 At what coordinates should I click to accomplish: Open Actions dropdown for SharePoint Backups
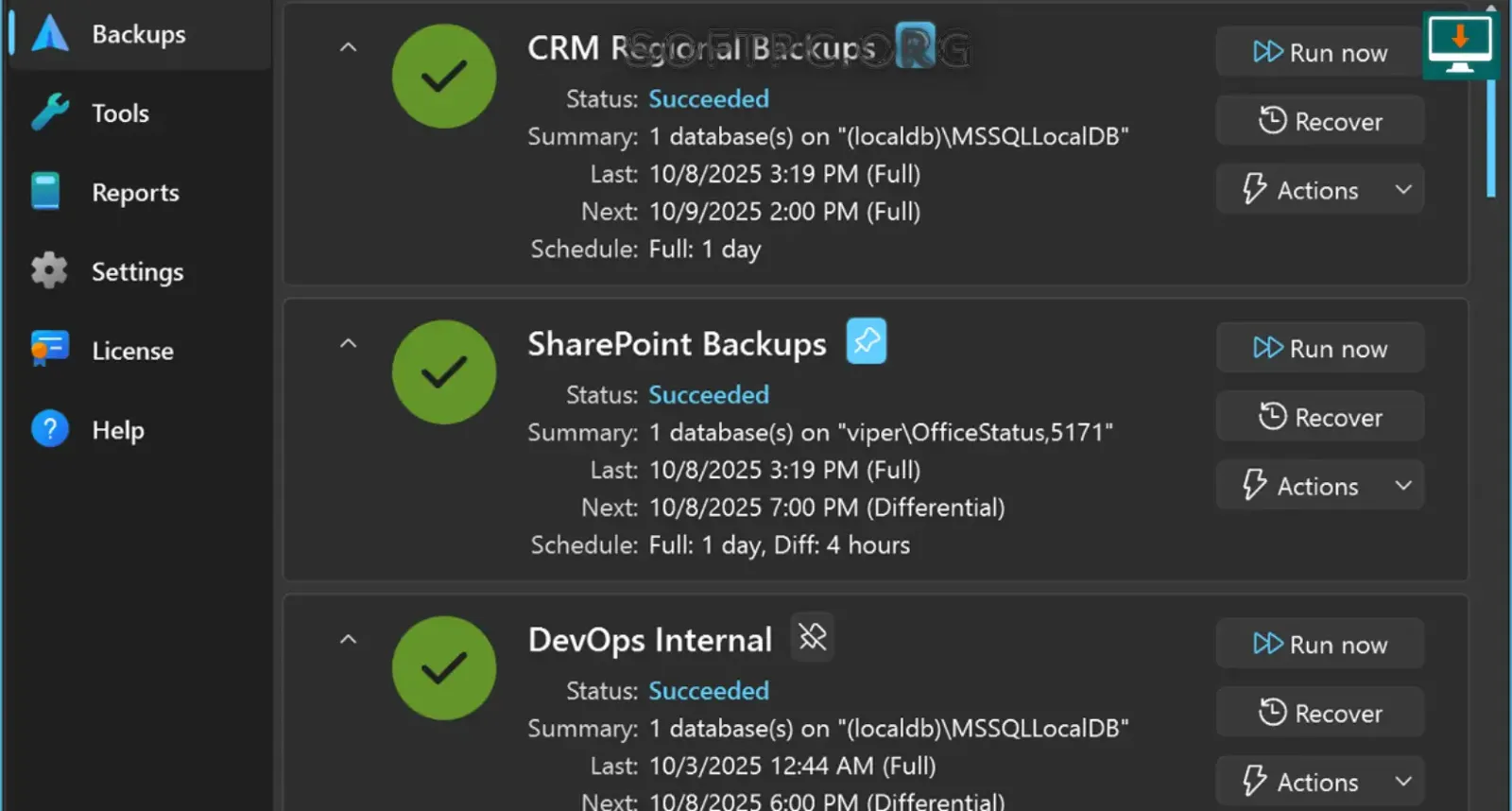point(1319,486)
